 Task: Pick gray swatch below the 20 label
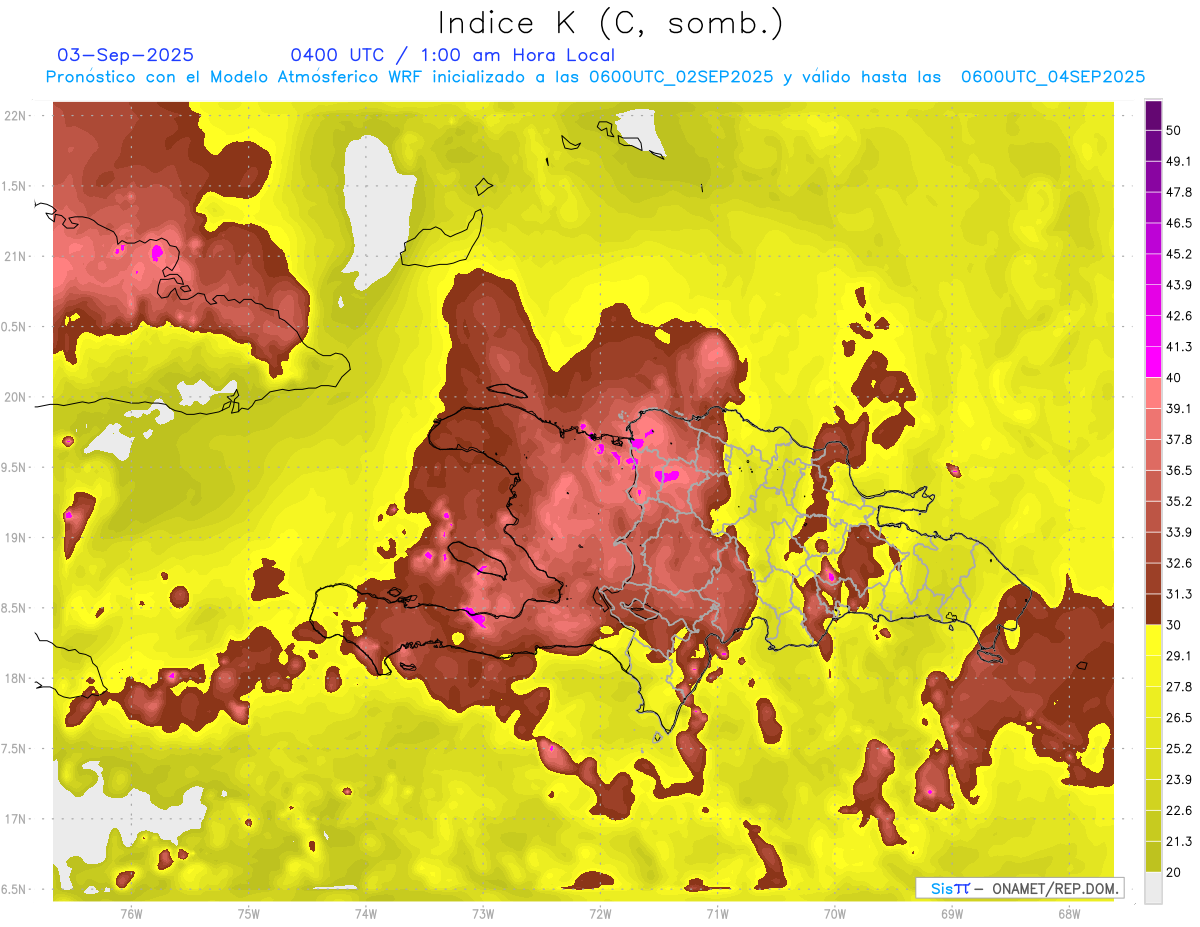[x=1153, y=887]
